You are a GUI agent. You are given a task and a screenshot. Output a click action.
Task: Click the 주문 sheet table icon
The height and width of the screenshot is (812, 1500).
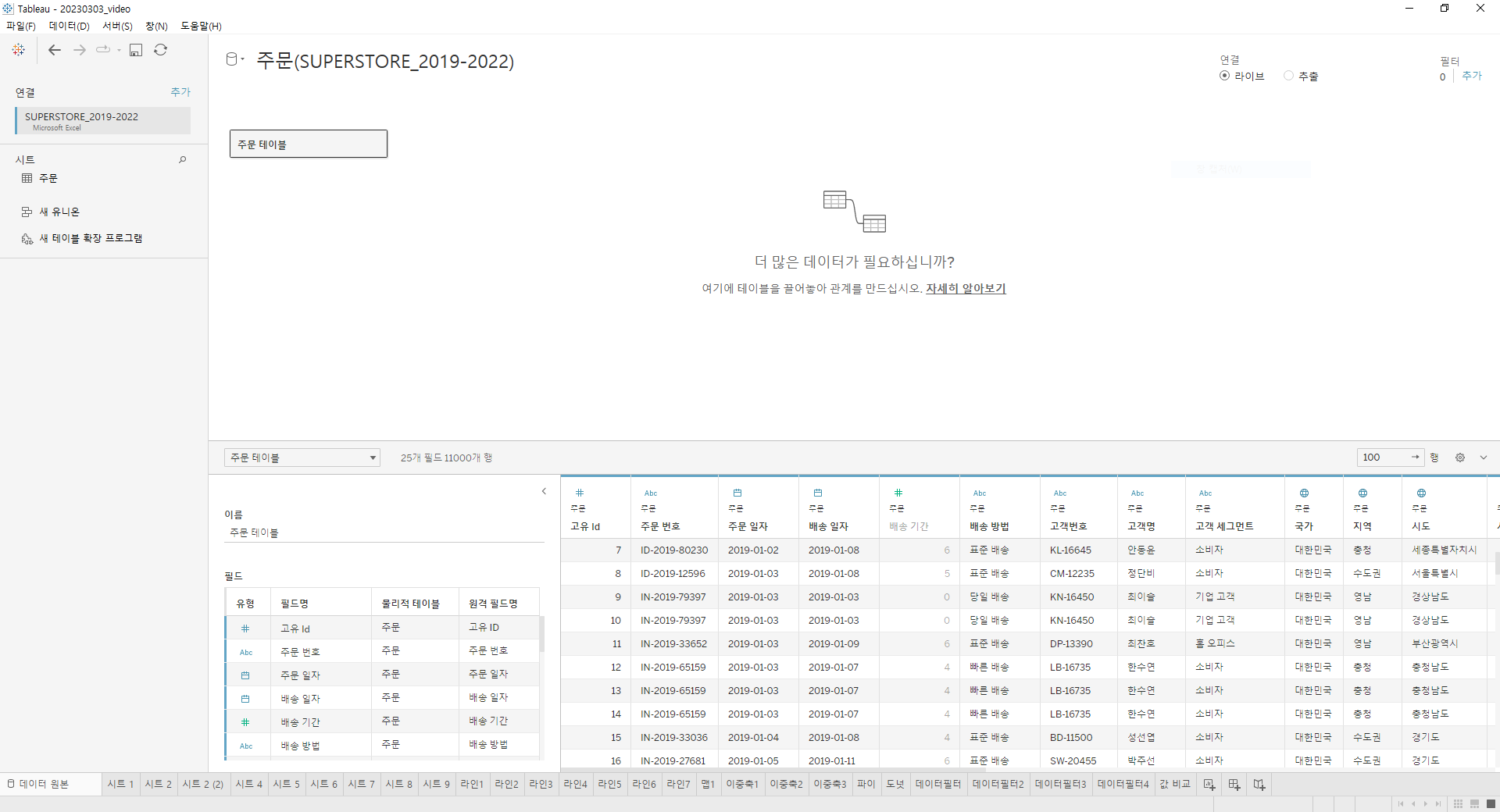[x=27, y=178]
